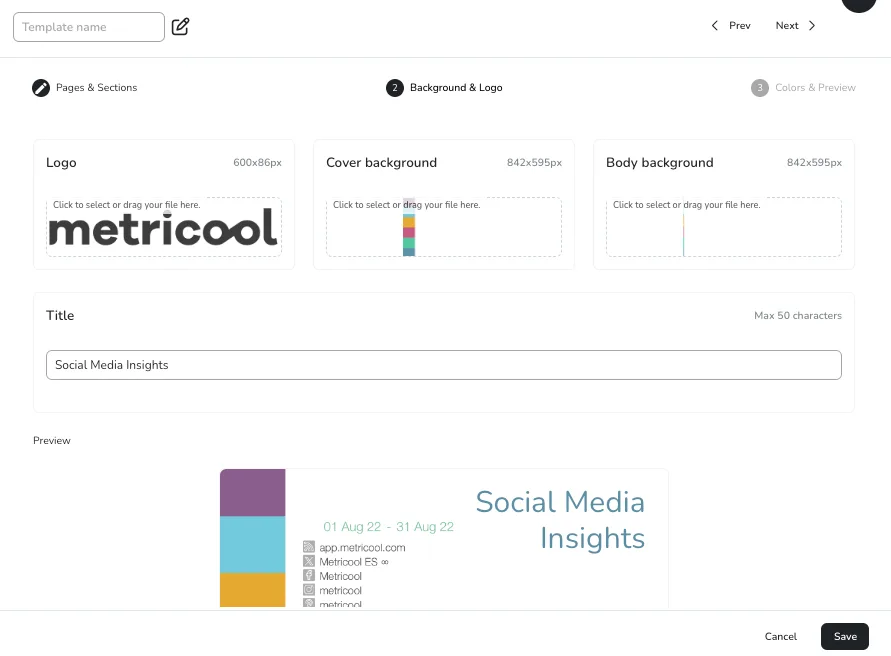
Task: Open the Colors & Preview step
Action: tap(815, 88)
